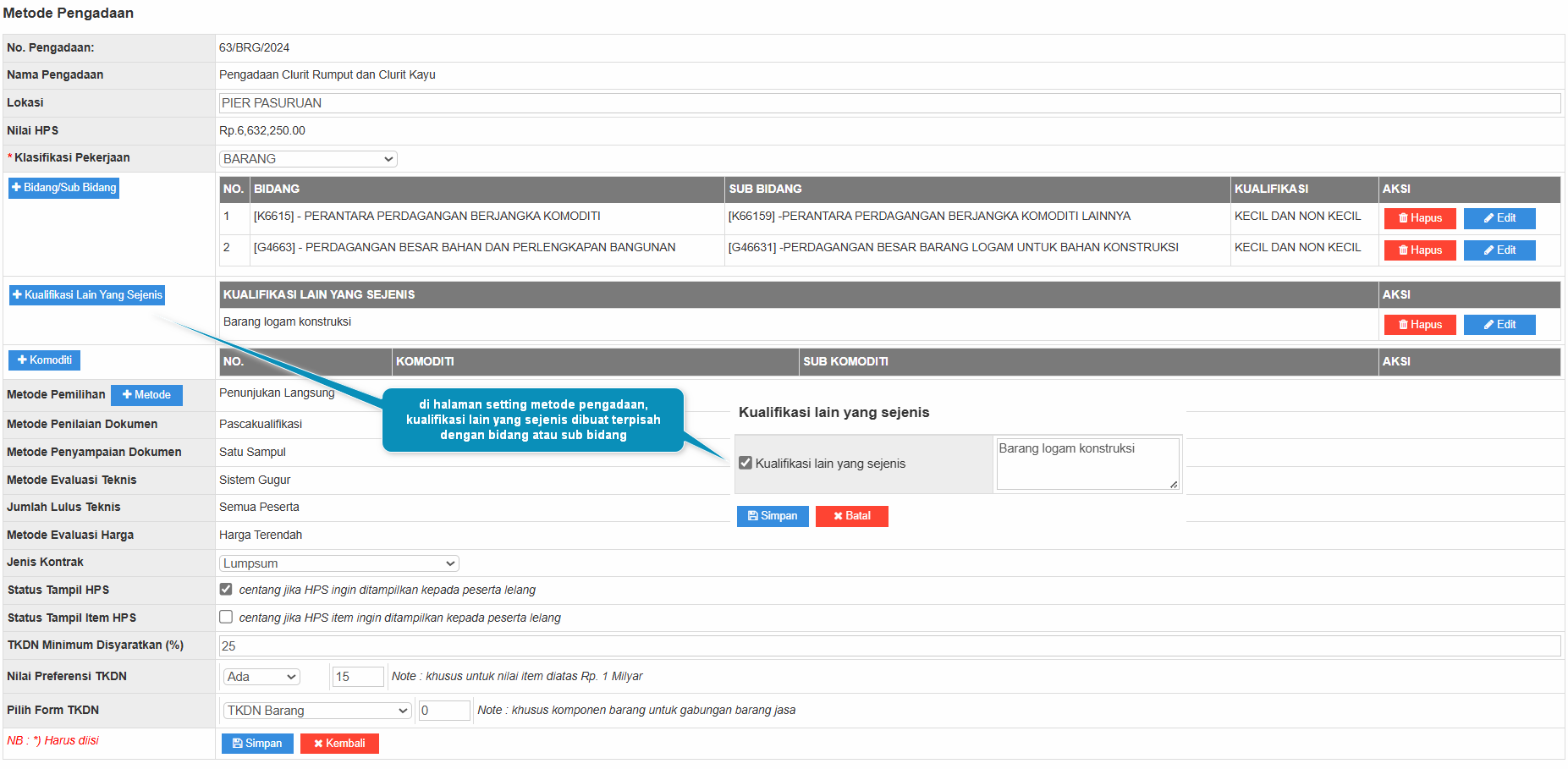Edit the Barang logam konstruksi qualification row
Viewport: 1568px width, 769px height.
[x=1499, y=325]
